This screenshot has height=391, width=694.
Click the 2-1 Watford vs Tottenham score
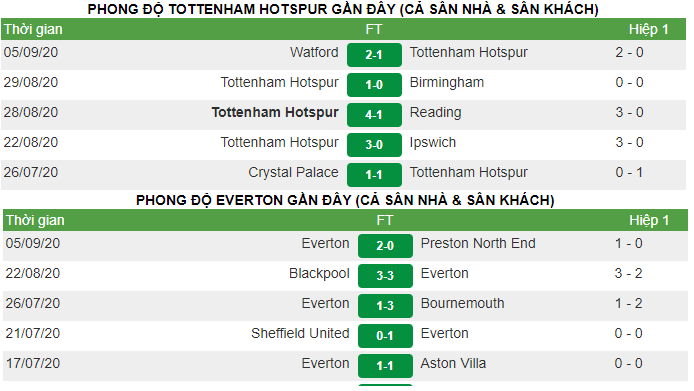(x=374, y=55)
